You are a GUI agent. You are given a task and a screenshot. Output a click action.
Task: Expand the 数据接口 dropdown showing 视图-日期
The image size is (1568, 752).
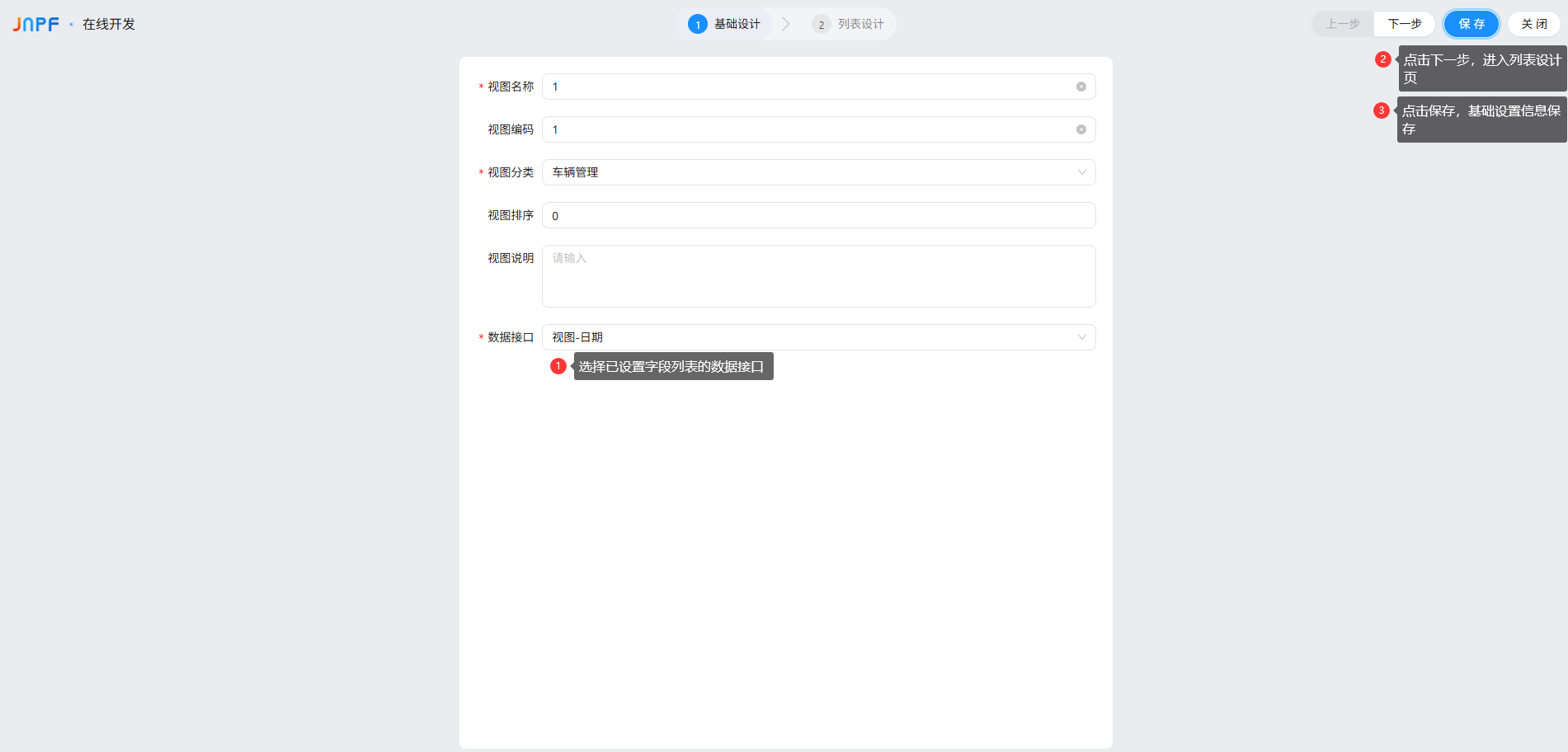point(818,337)
